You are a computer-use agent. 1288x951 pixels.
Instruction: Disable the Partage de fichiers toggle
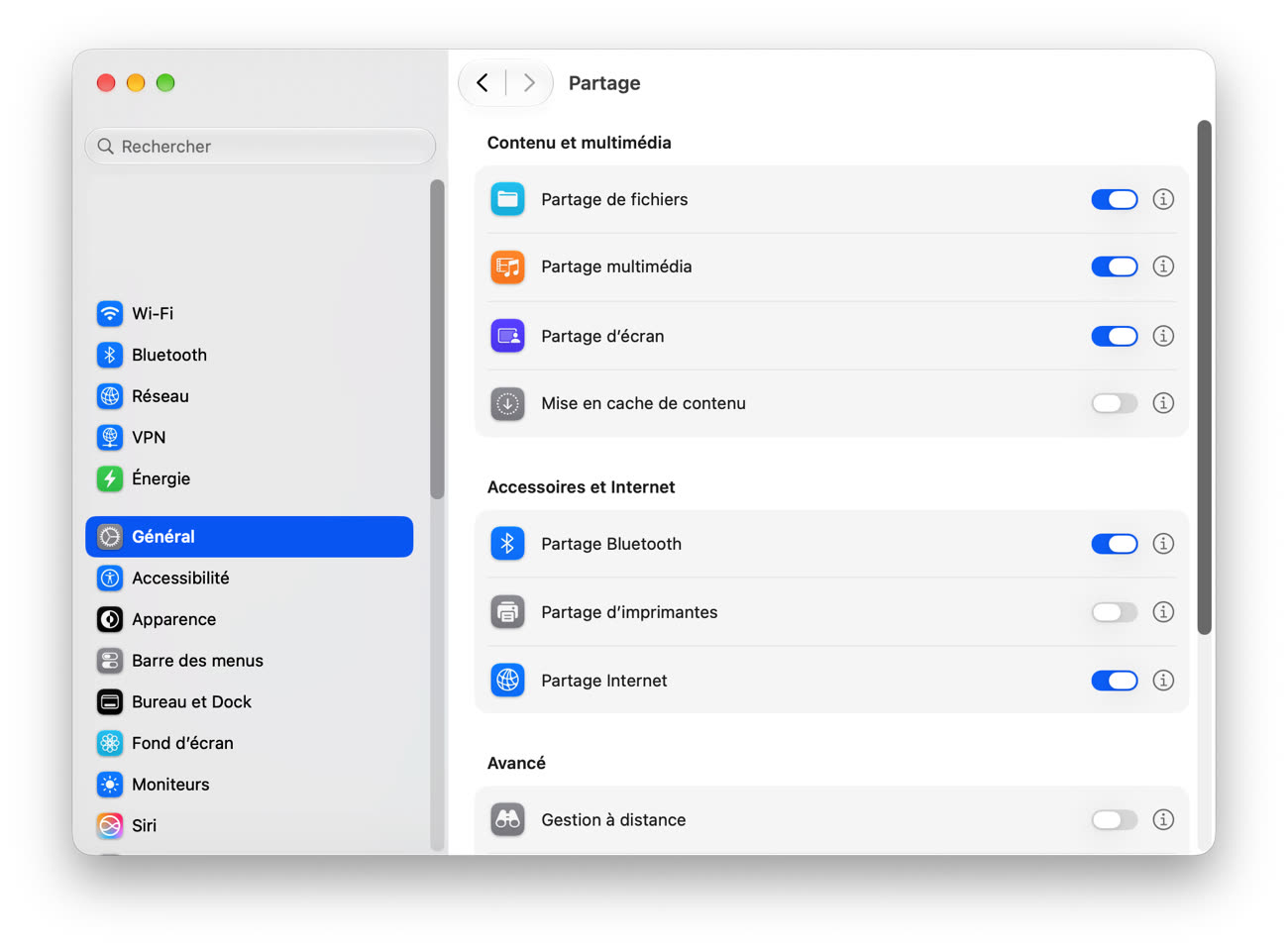click(1115, 199)
